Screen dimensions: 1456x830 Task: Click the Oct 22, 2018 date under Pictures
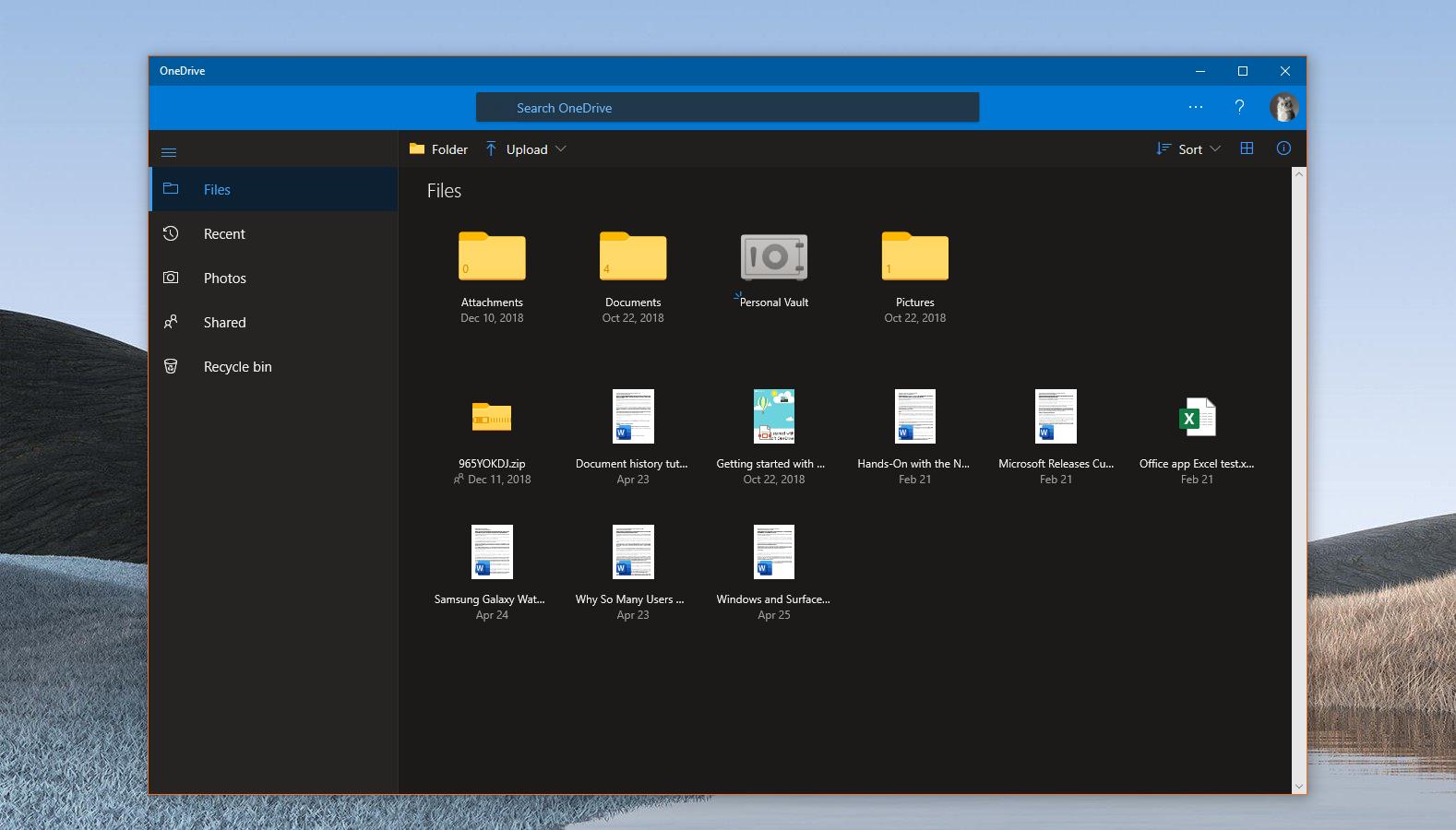click(914, 318)
